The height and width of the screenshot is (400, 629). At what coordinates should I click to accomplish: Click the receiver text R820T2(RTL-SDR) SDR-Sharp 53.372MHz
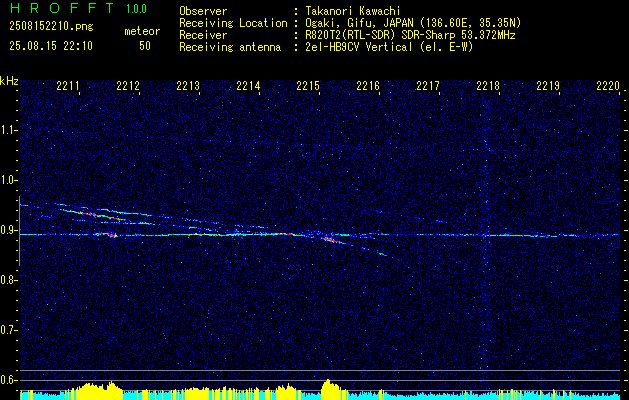pyautogui.click(x=410, y=35)
